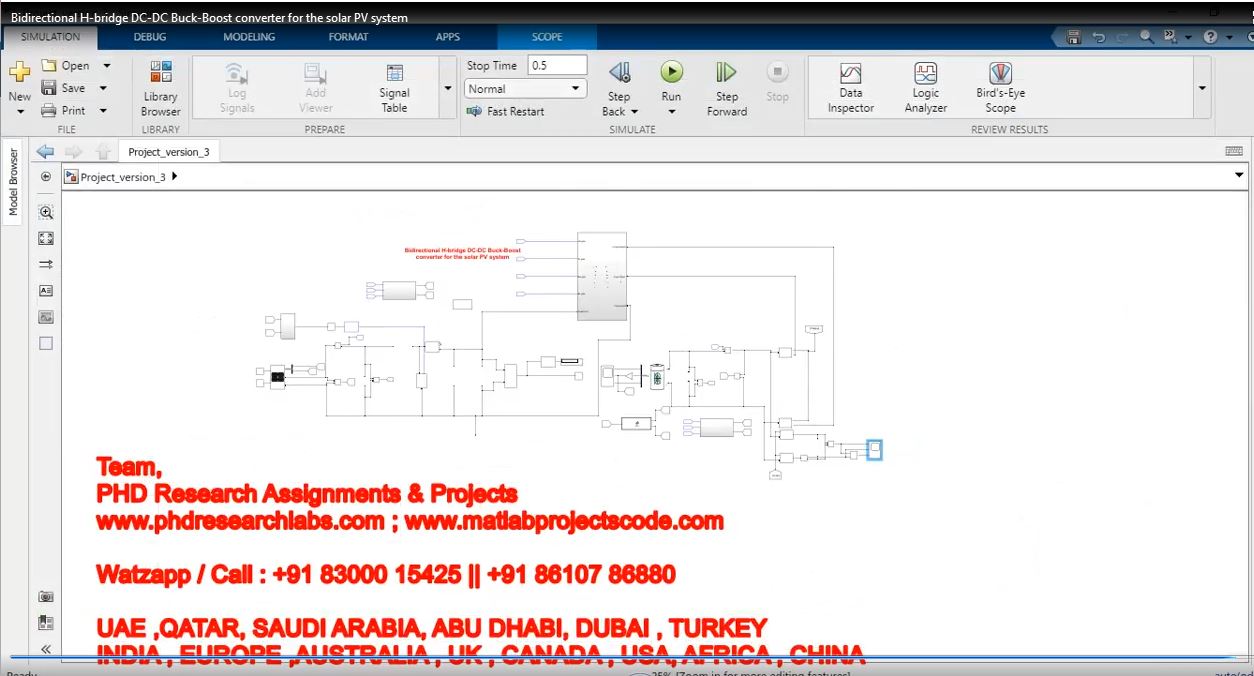Click the quick access Save icon
Image resolution: width=1254 pixels, height=676 pixels.
tap(1074, 37)
